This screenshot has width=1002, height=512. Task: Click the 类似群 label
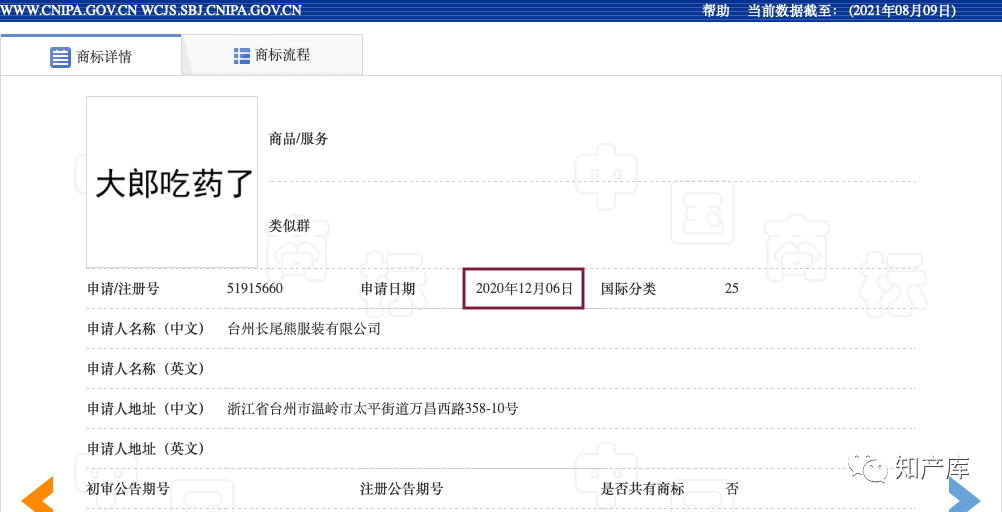(289, 226)
